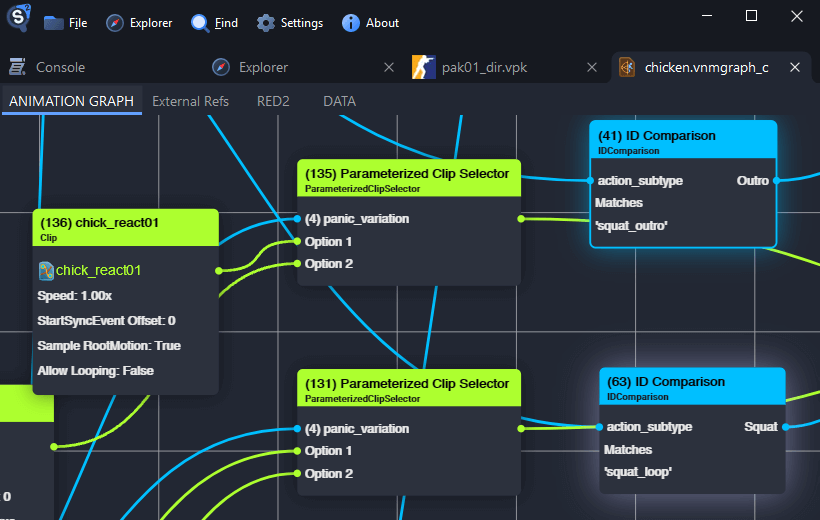Click node 135 panic_variation input socket
Screen dimensions: 820x520
[297, 219]
